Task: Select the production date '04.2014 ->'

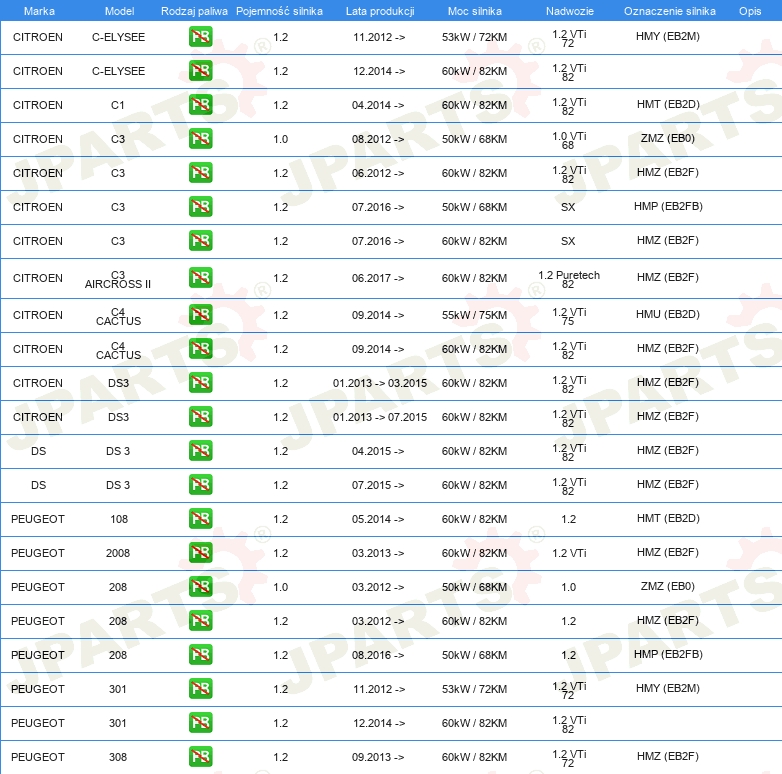Action: [378, 105]
